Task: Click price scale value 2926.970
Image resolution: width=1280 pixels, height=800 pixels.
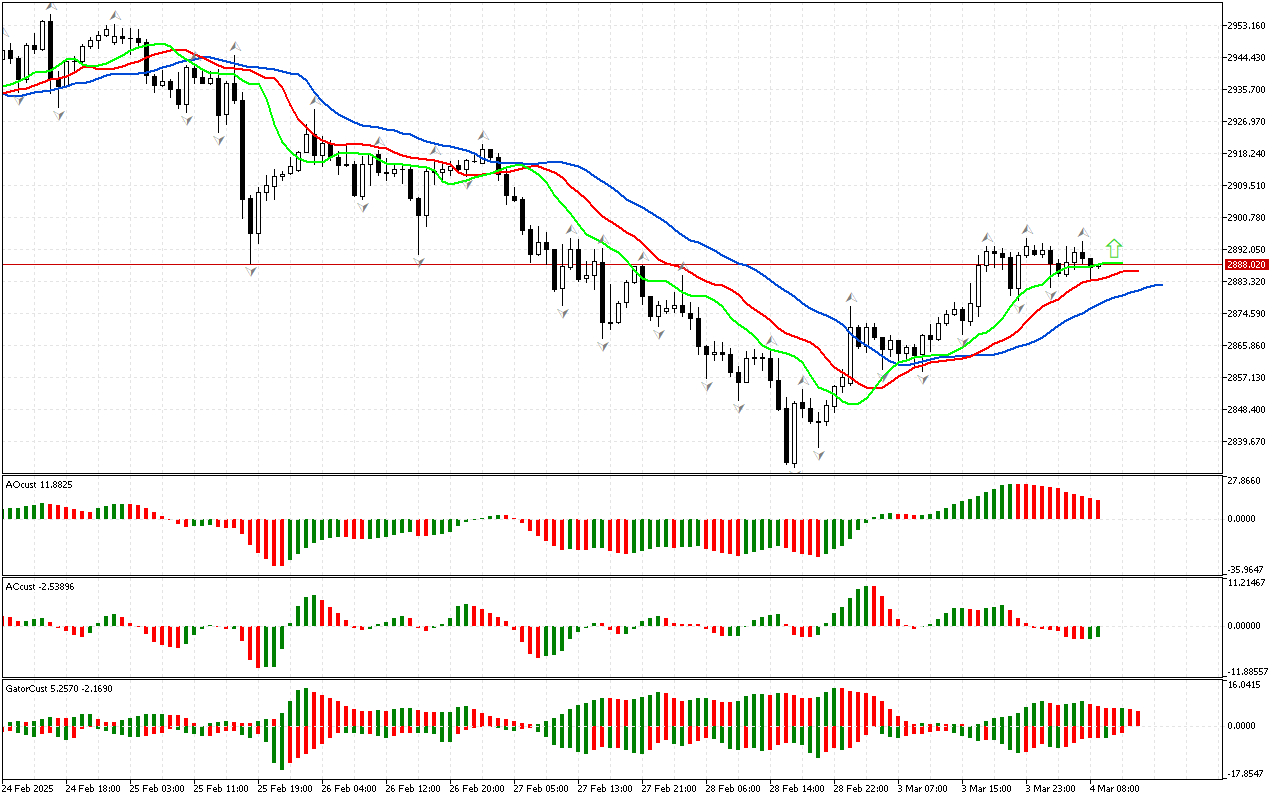Action: click(1248, 122)
